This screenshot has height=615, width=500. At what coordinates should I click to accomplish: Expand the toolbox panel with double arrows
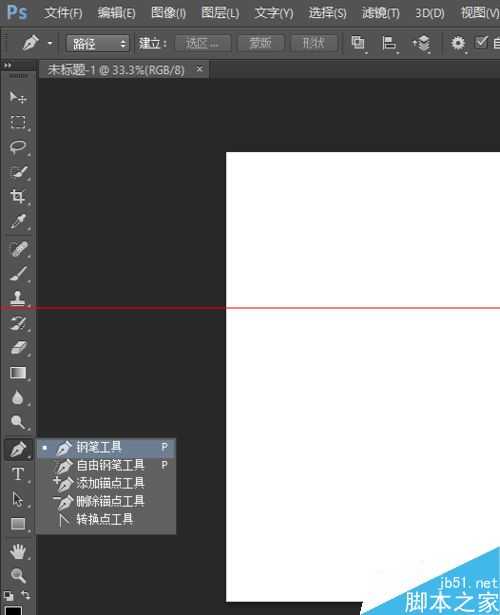[7, 66]
